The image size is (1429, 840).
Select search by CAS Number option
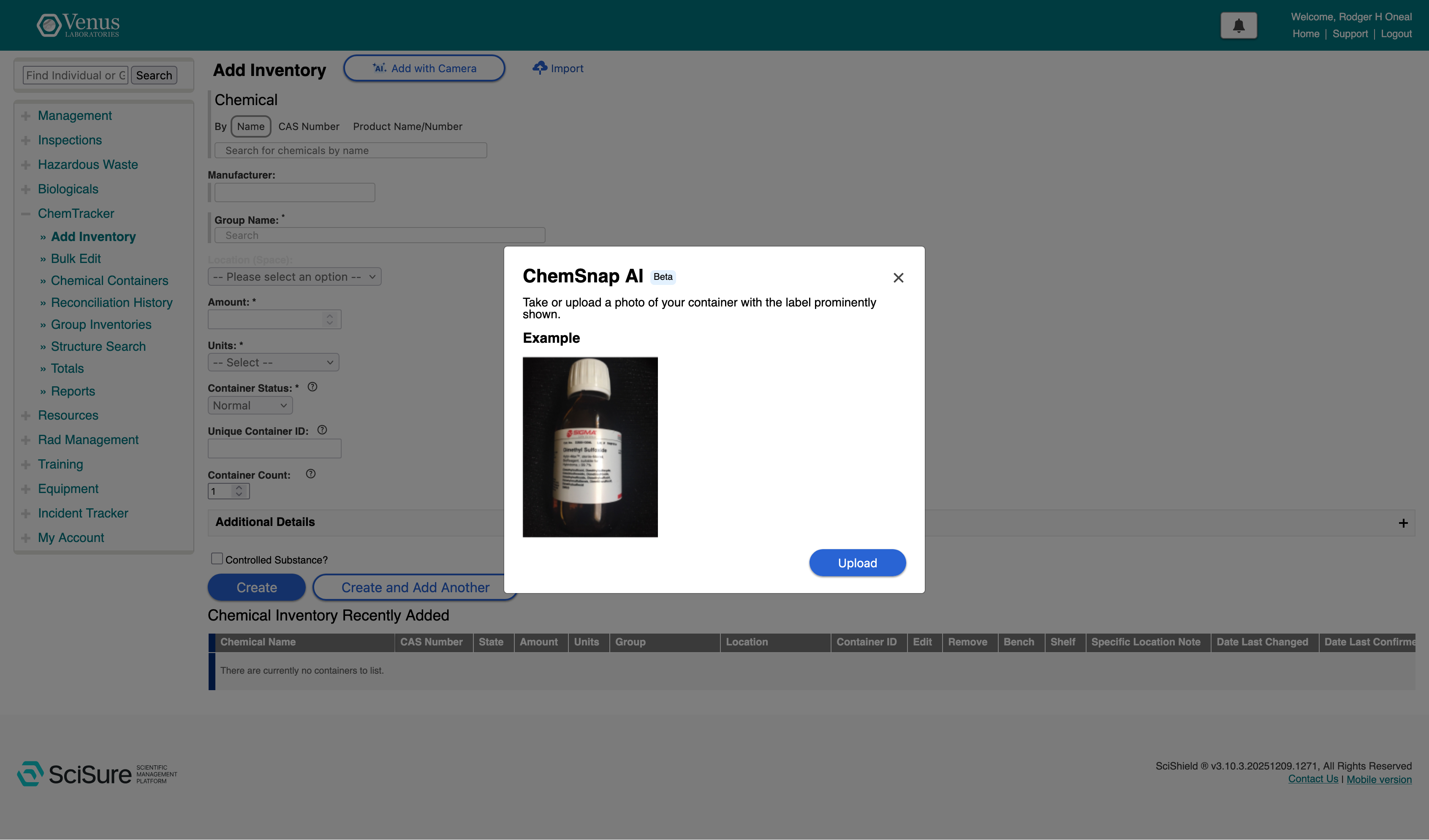click(309, 126)
